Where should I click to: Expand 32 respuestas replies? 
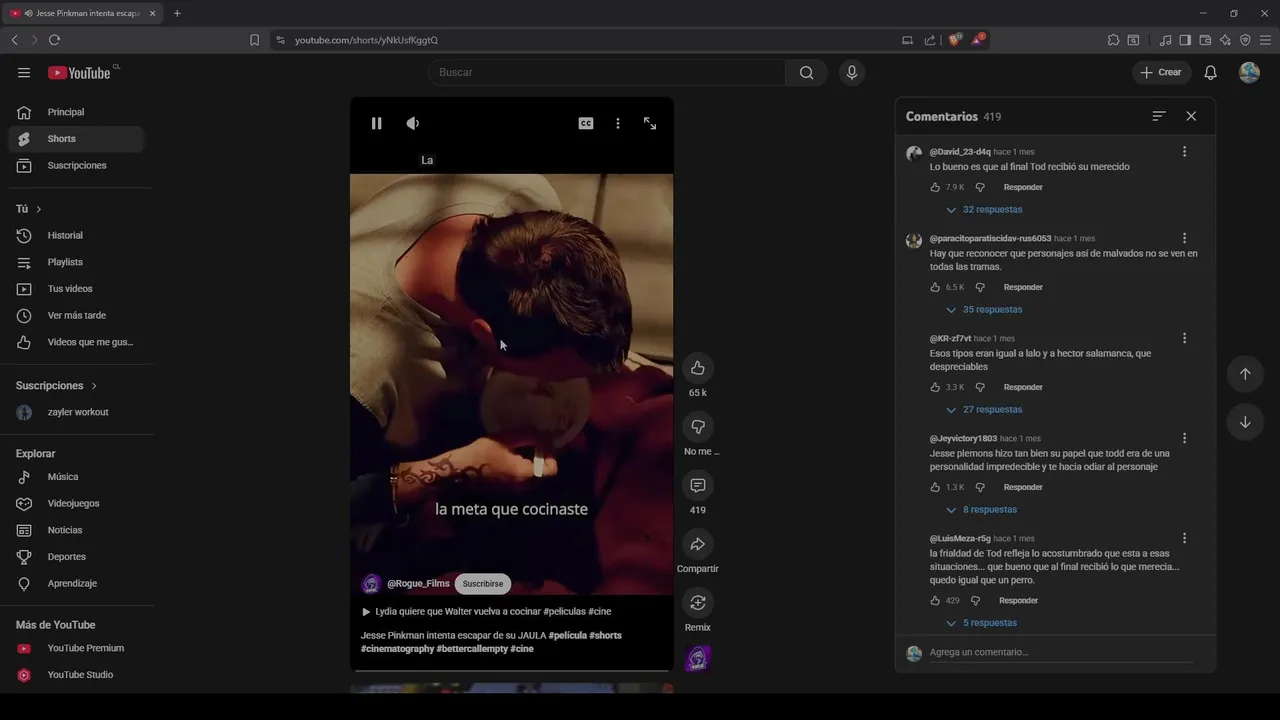[x=984, y=210]
